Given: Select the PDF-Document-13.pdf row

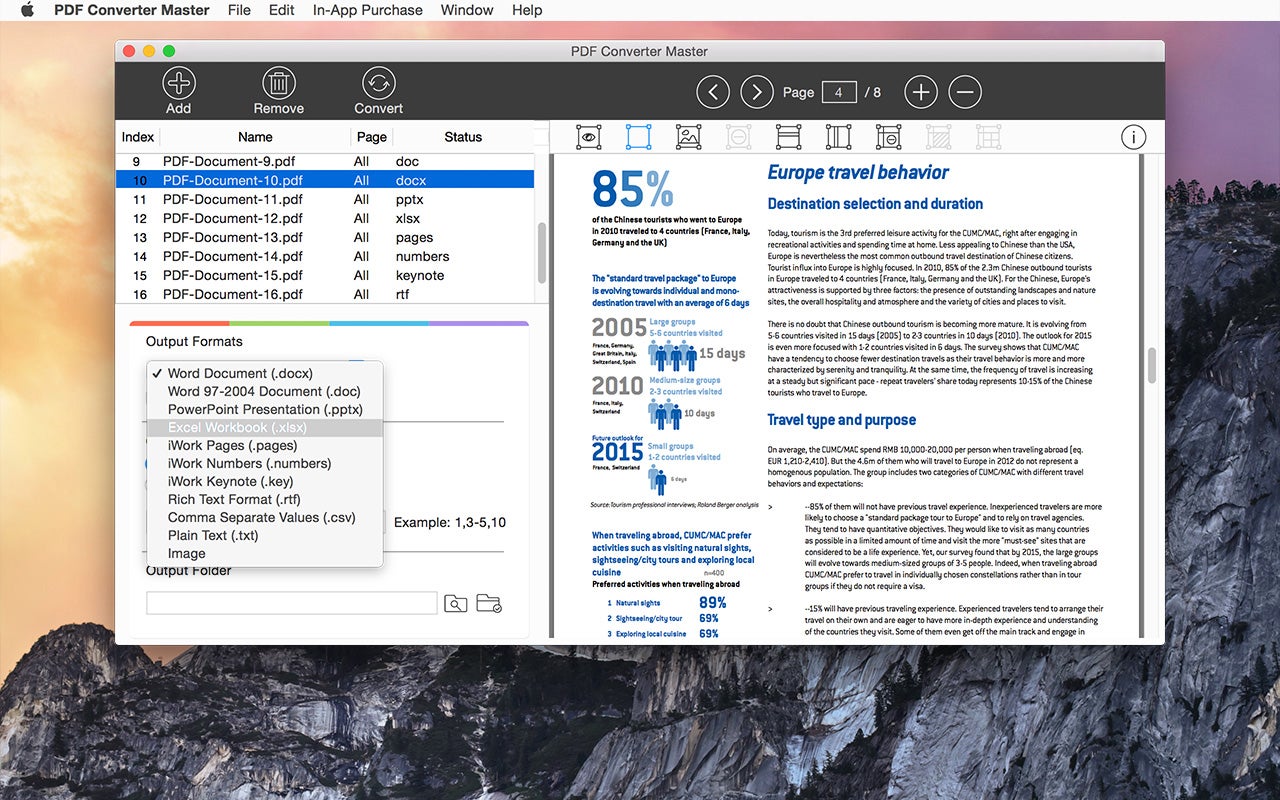Looking at the screenshot, I should [x=325, y=237].
